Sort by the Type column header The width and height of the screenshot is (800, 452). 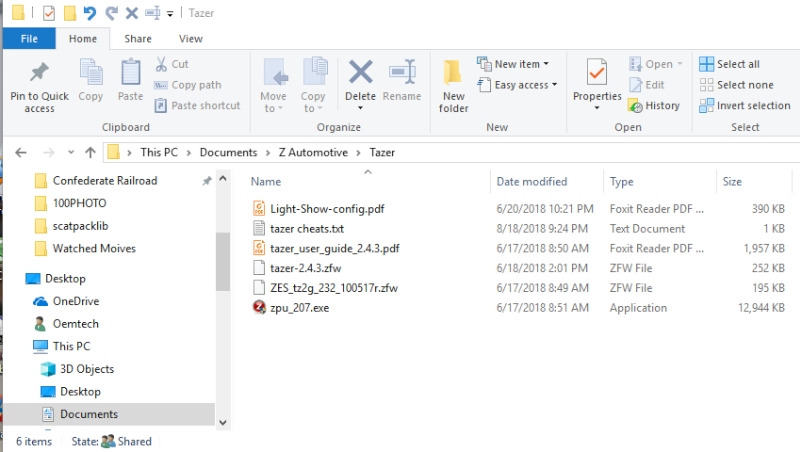621,182
